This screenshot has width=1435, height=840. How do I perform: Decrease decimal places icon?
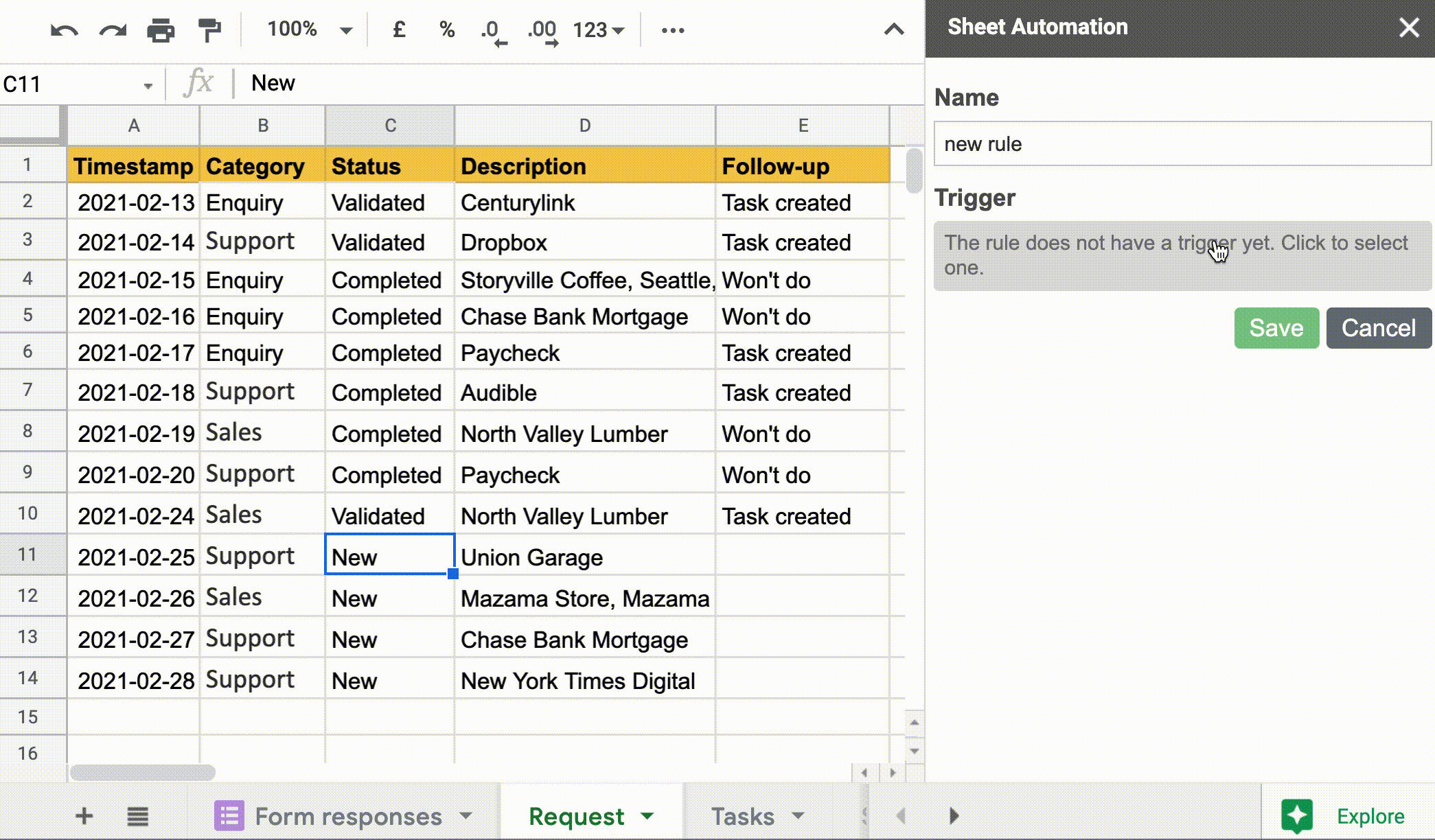click(x=493, y=31)
